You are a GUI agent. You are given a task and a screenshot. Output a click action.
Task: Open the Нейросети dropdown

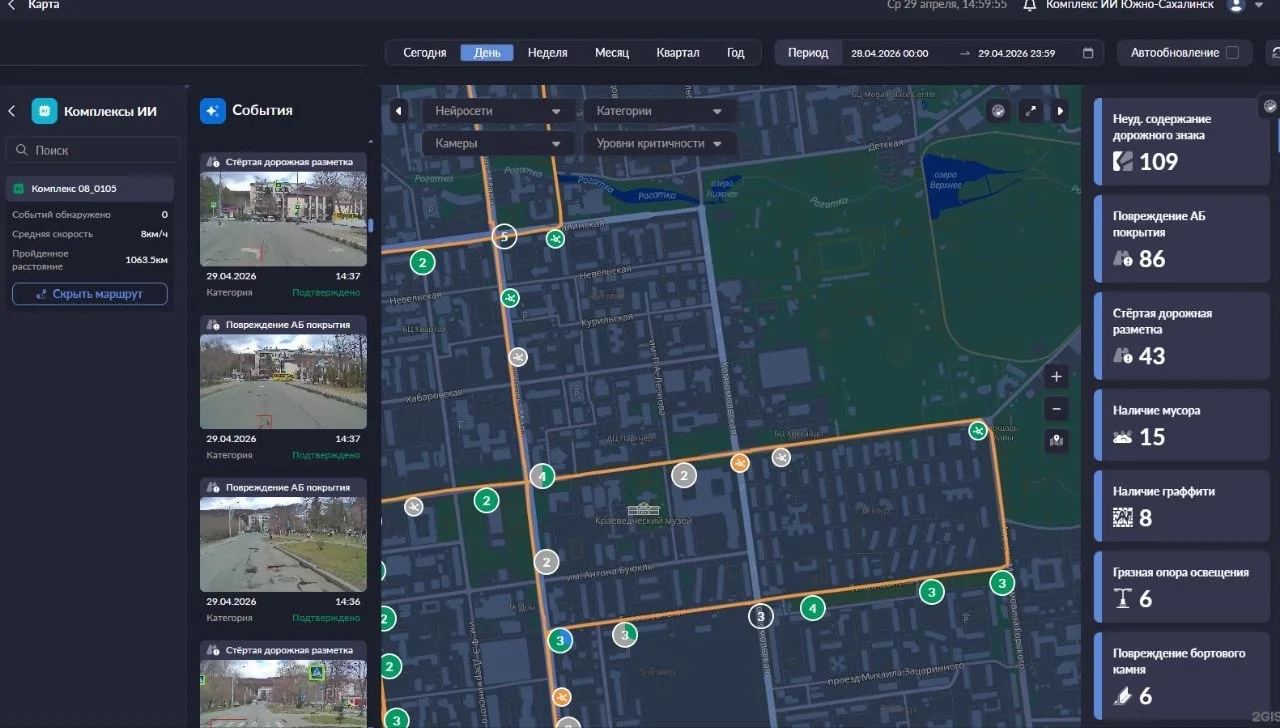pos(497,111)
